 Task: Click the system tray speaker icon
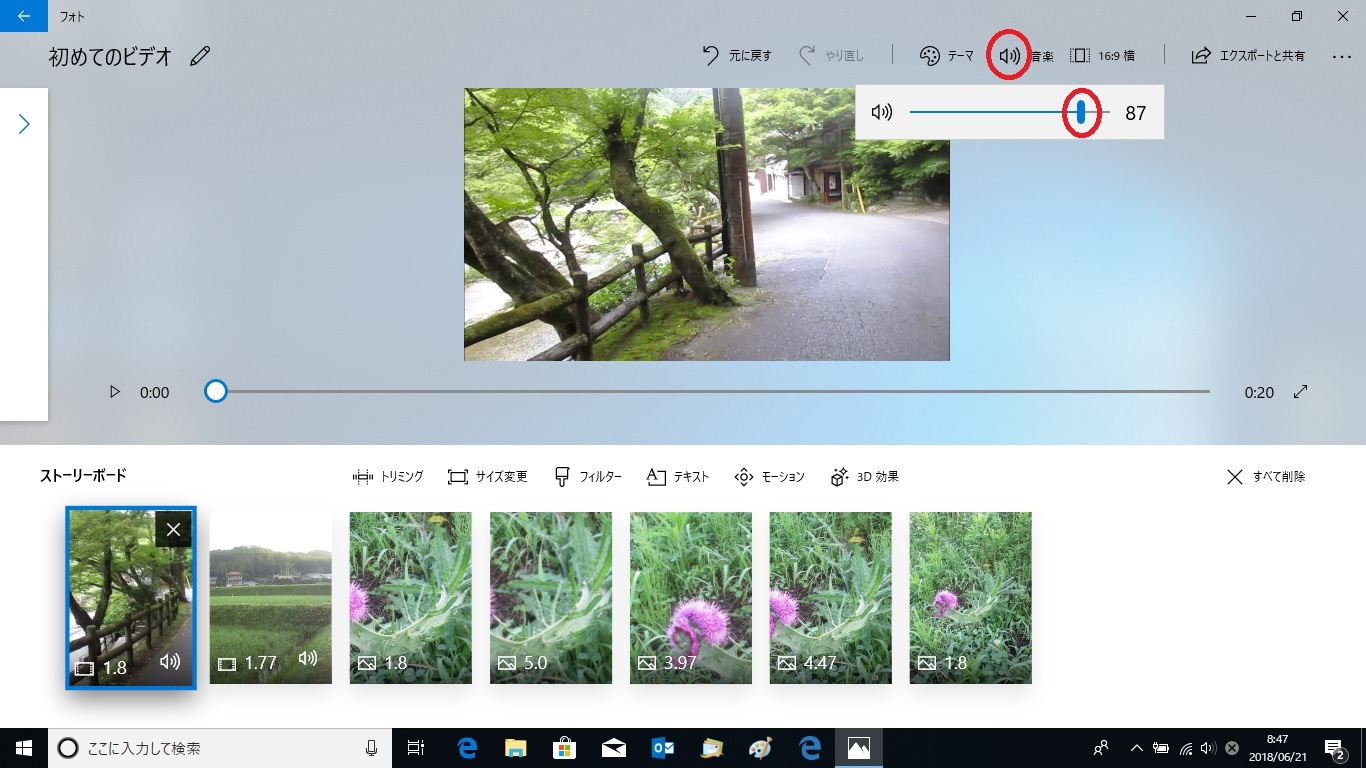pos(1208,748)
